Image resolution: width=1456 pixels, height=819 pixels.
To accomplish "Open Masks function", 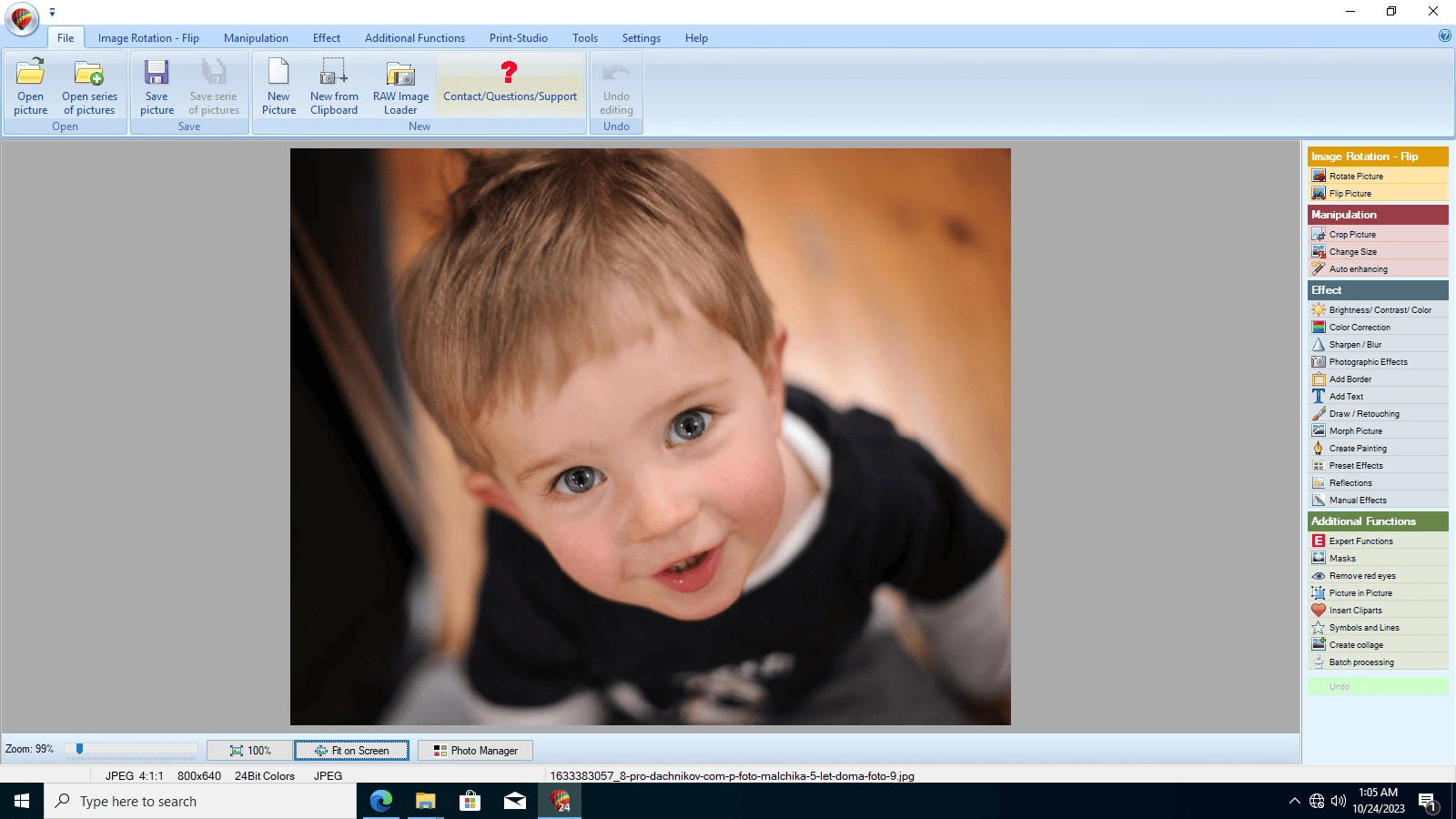I will pyautogui.click(x=1378, y=558).
